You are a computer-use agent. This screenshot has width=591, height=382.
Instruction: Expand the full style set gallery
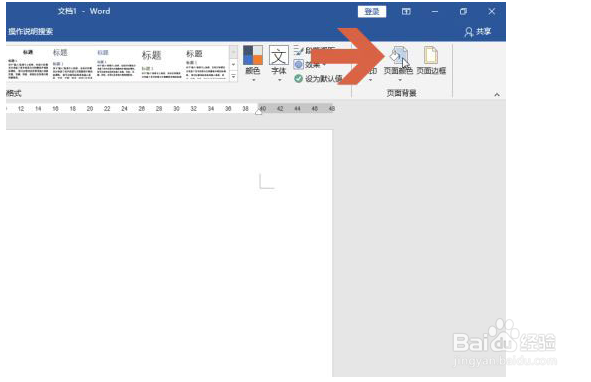tap(233, 76)
